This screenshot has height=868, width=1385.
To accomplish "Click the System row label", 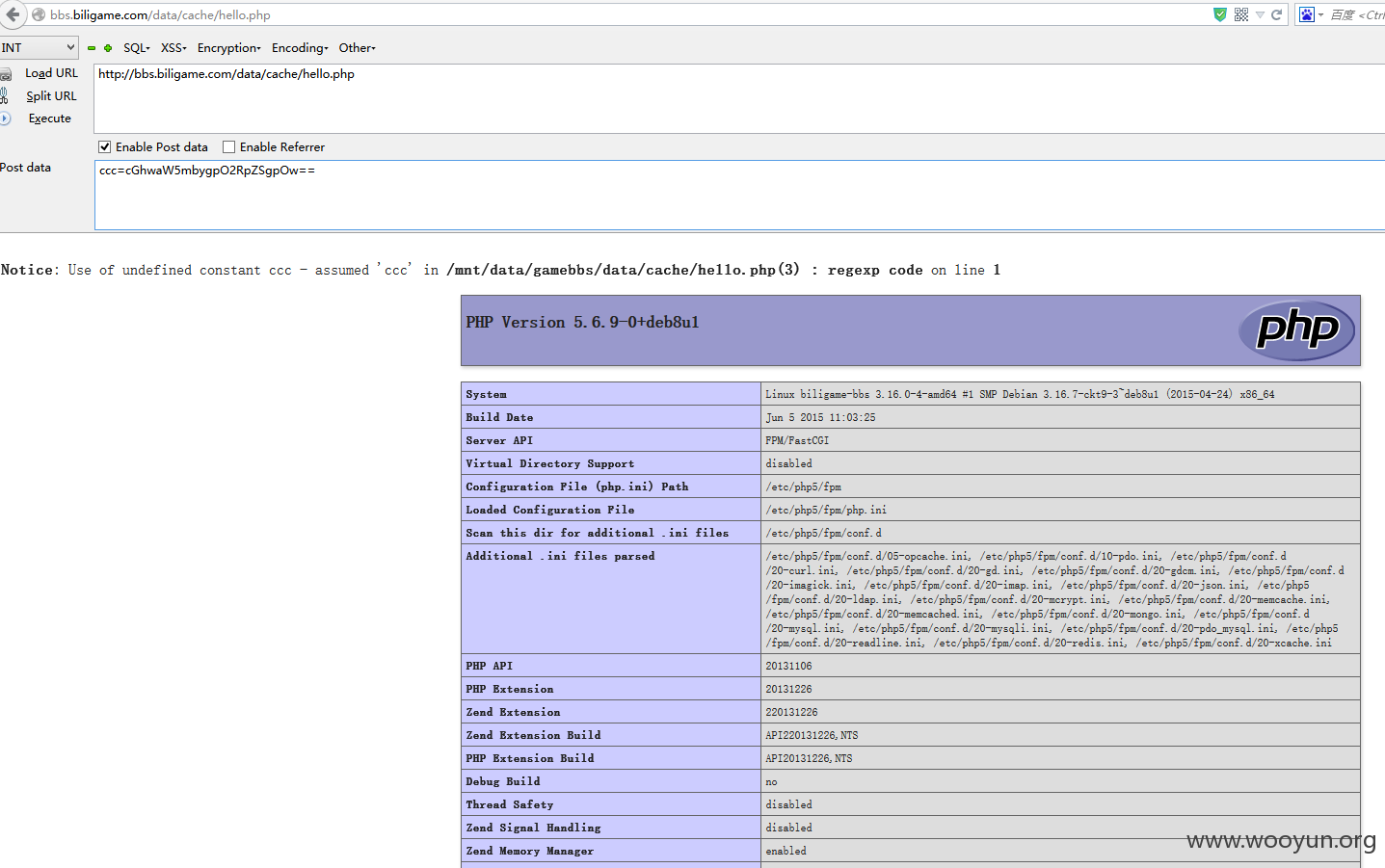I will pos(486,394).
